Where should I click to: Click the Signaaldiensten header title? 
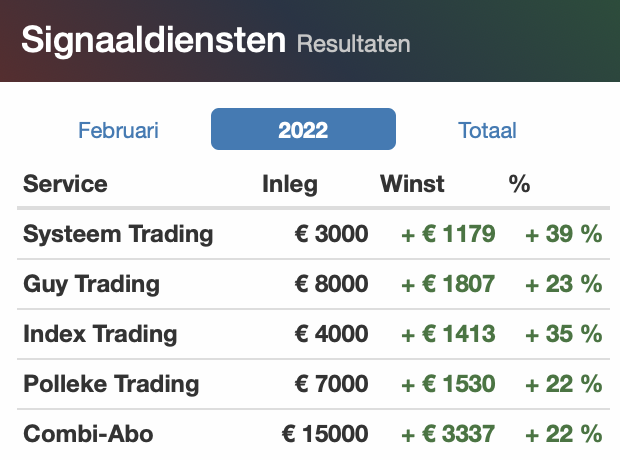pos(153,40)
